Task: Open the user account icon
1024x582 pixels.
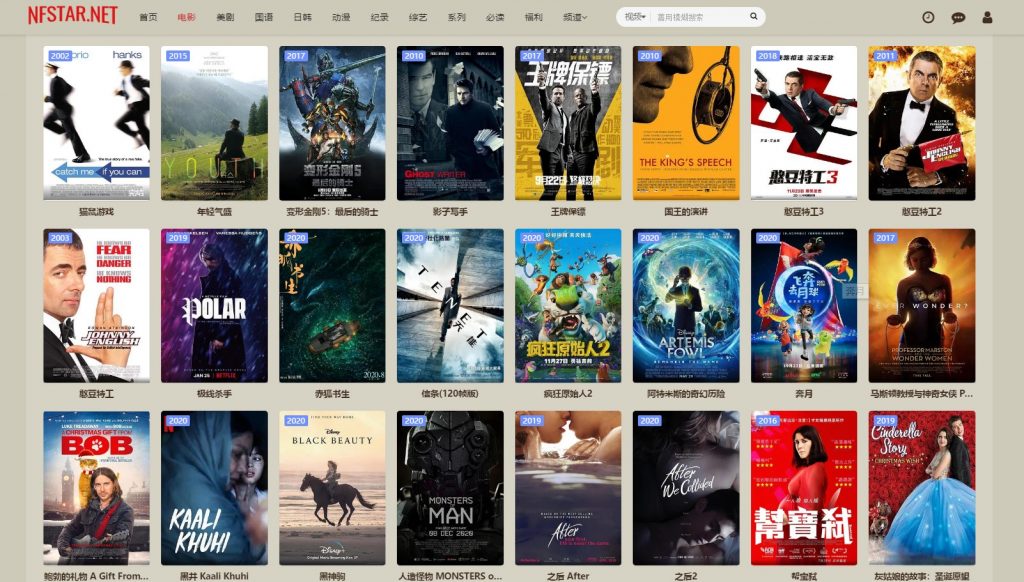Action: point(987,18)
